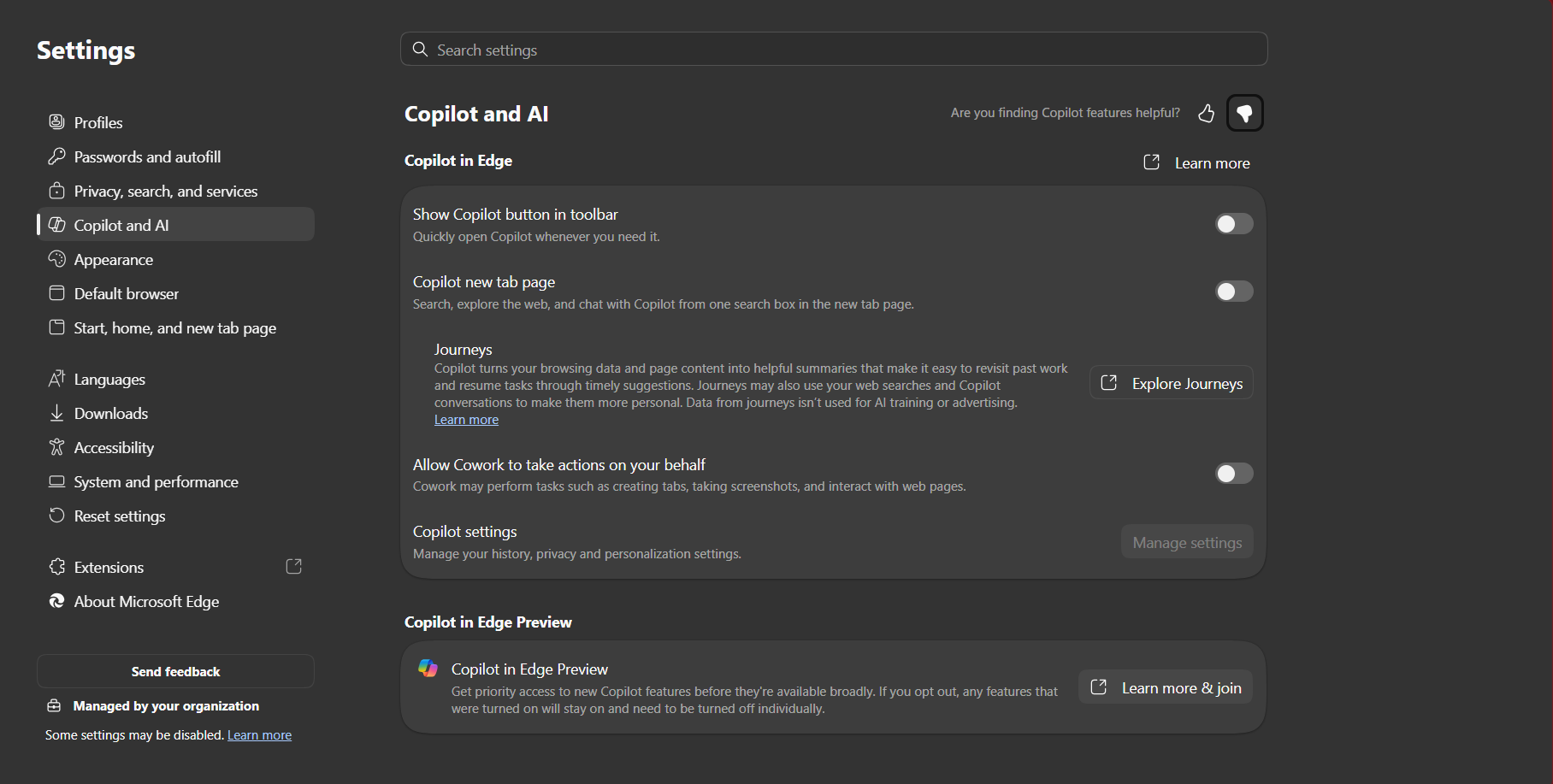Click the Downloads arrow icon

click(x=56, y=413)
